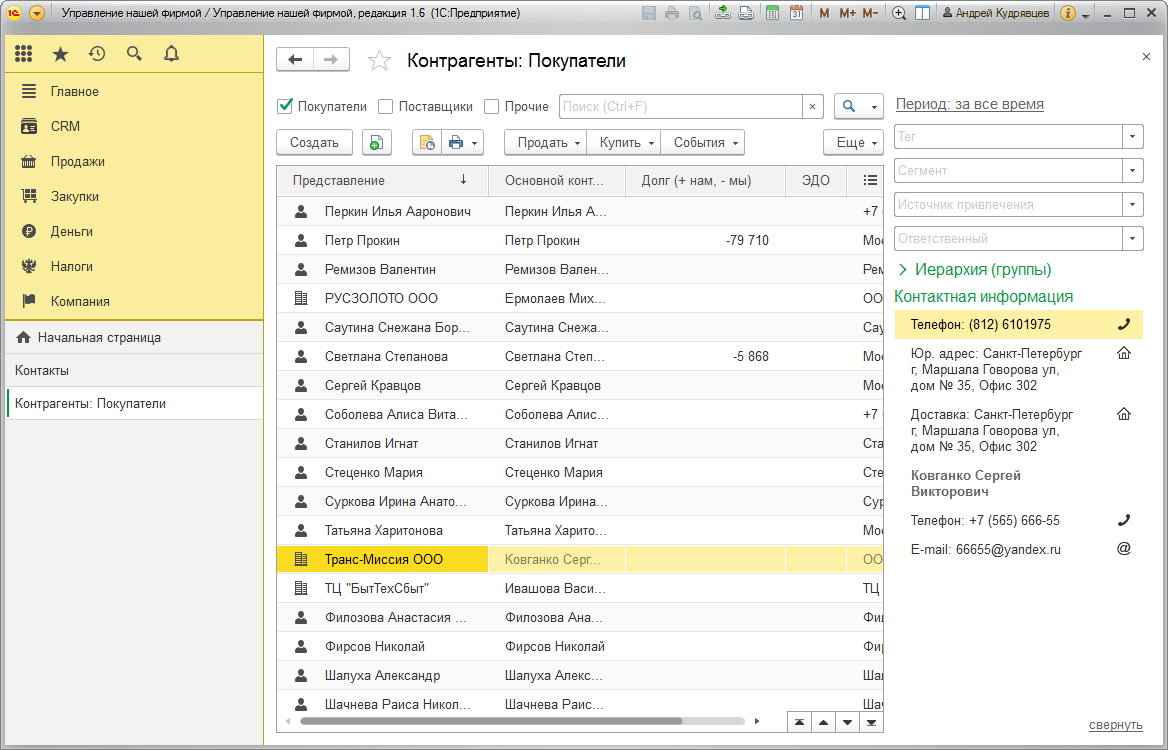Switch to the Контакты tab
Screen dimensions: 1168x750
[x=134, y=370]
